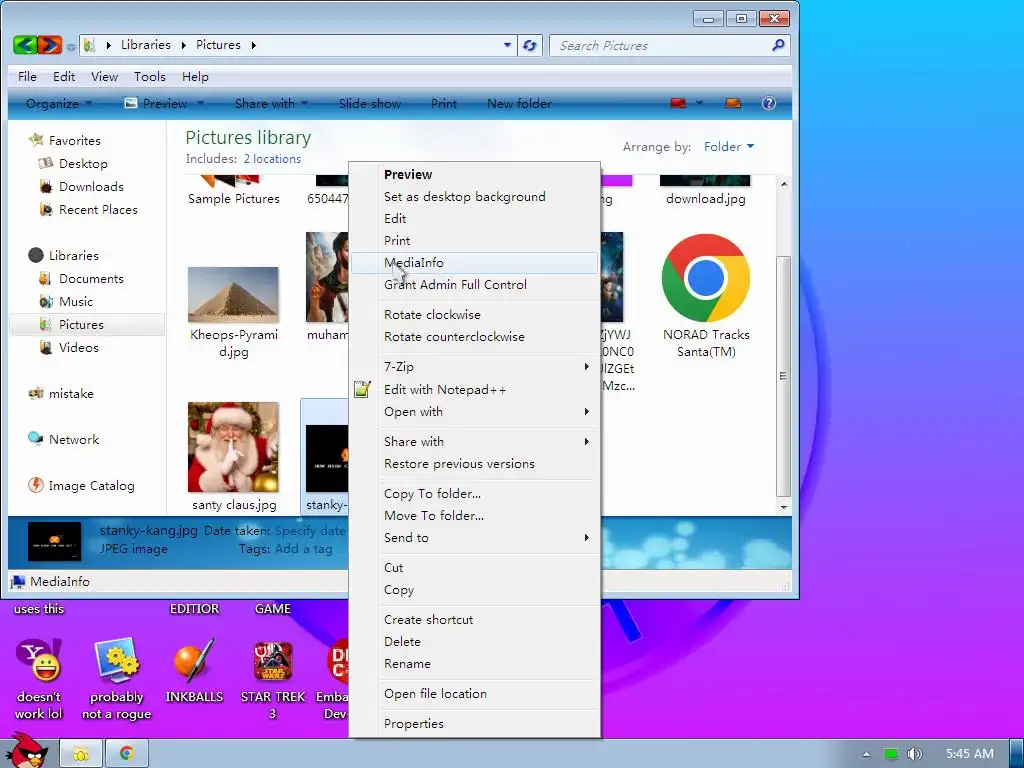The width and height of the screenshot is (1024, 768).
Task: Select Delete from context menu
Action: click(475, 641)
